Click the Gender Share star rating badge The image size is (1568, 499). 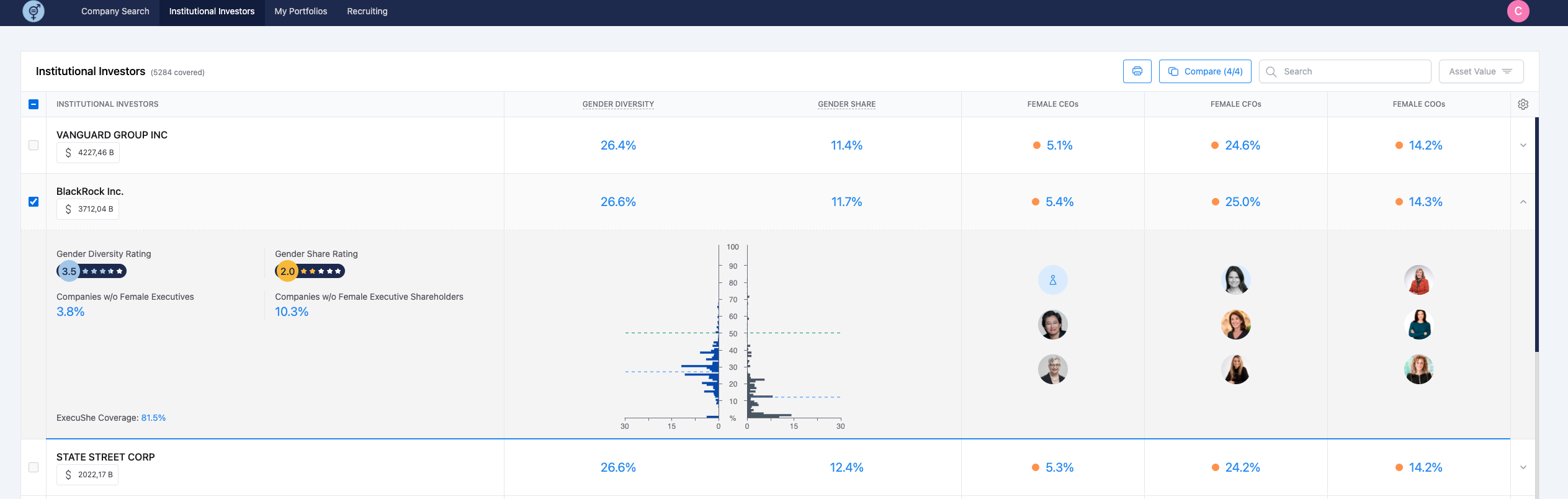[x=310, y=271]
